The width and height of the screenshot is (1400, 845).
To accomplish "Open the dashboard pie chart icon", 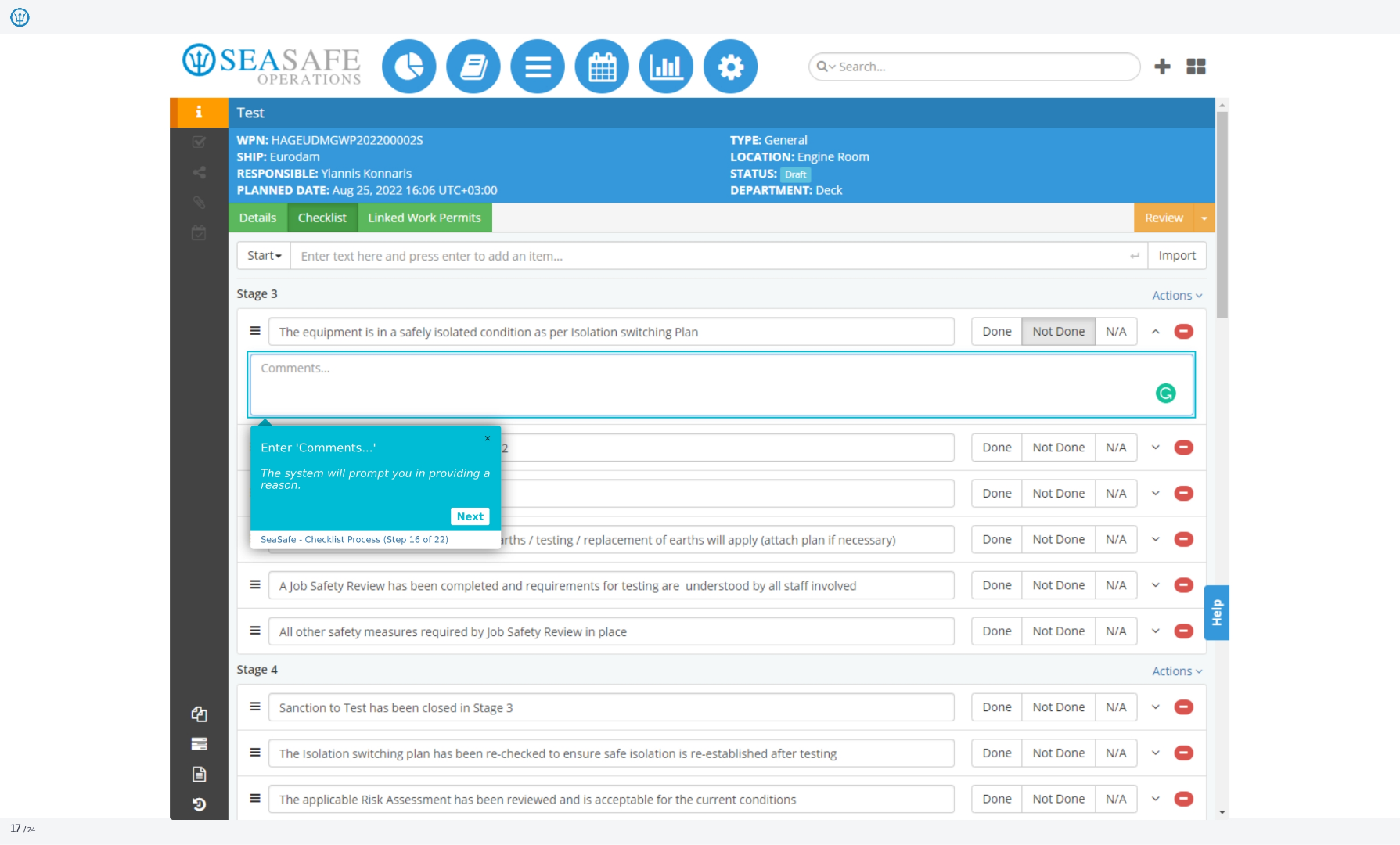I will tap(408, 67).
